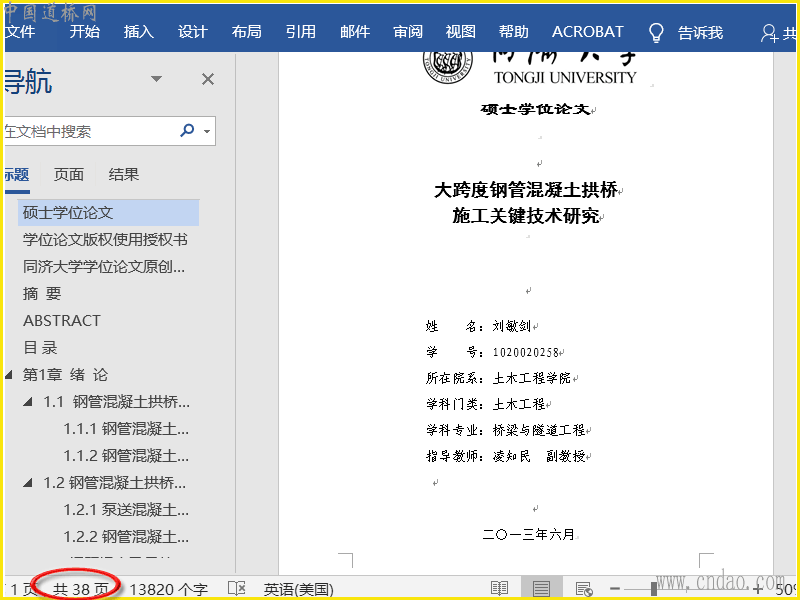Viewport: 800px width, 600px height.
Task: Go to the 摘 要 heading
Action: point(42,294)
